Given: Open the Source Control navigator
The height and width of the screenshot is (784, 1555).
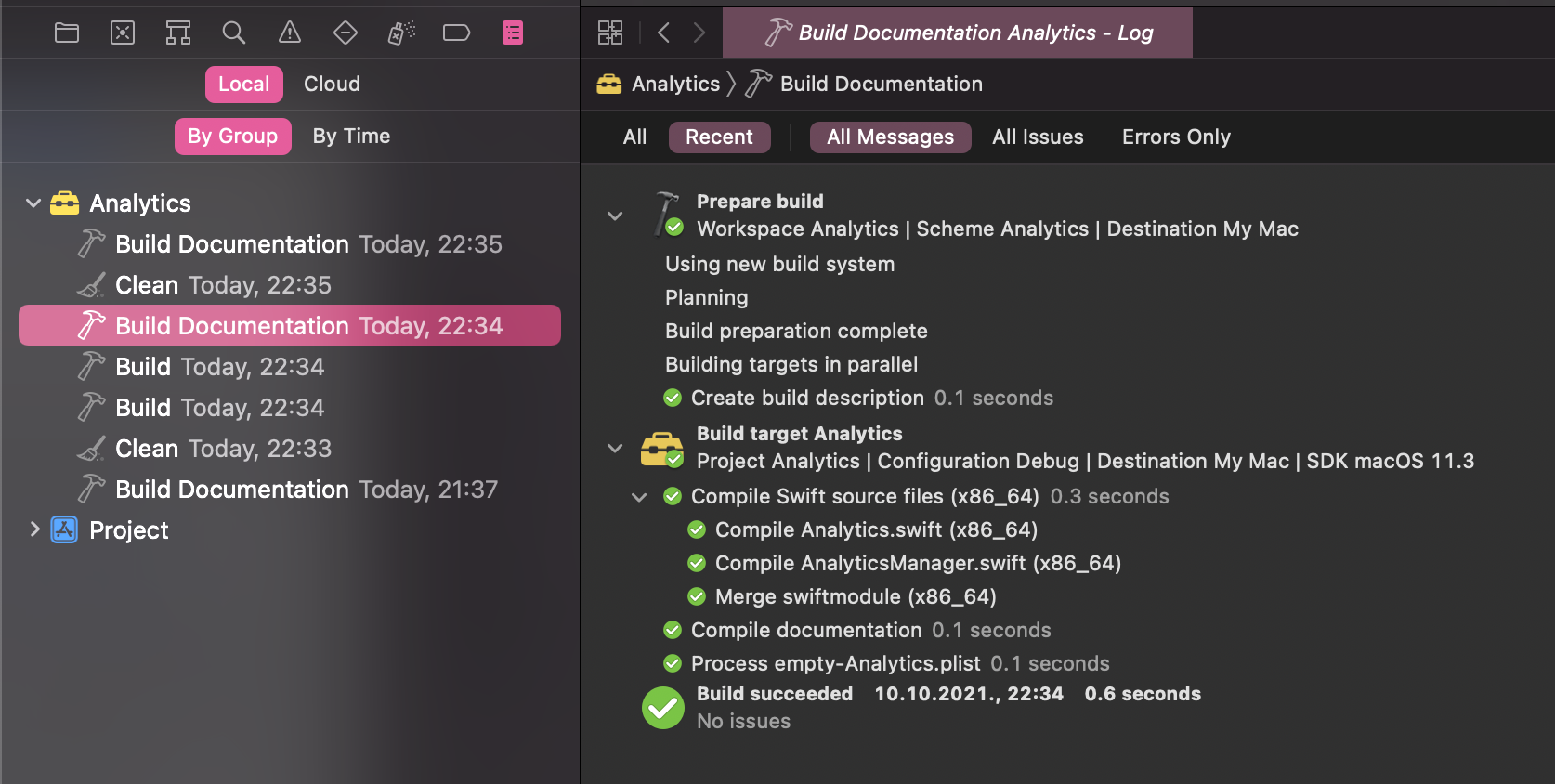Looking at the screenshot, I should tap(123, 33).
